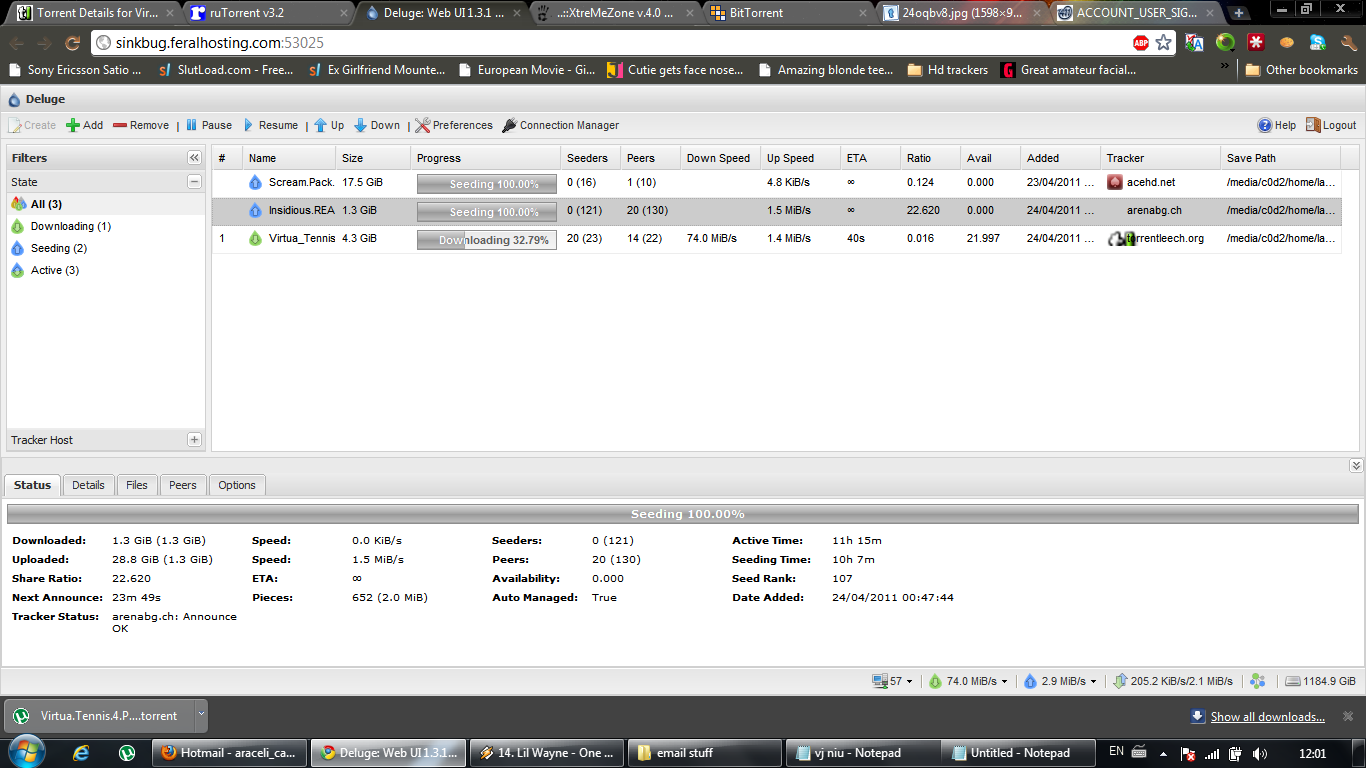Collapse the State filter section
Image resolution: width=1366 pixels, height=768 pixels.
click(194, 182)
